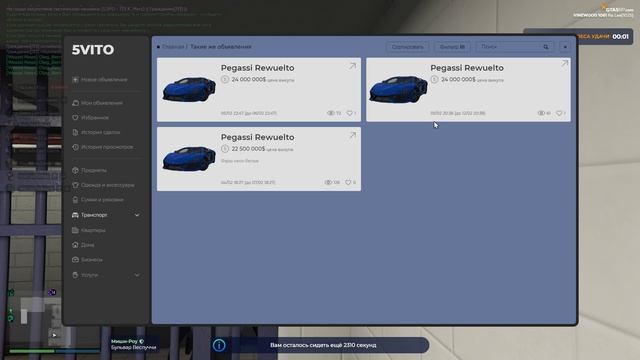Click the eye icon on the 22 500 000$ listing
640x360 pixels.
[328, 182]
